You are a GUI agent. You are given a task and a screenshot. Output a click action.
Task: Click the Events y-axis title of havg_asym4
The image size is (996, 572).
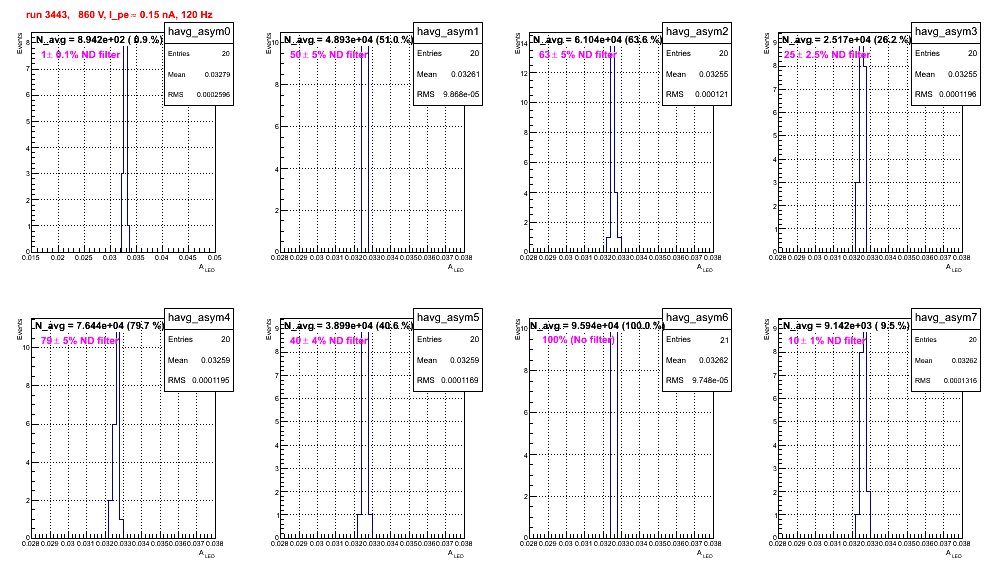(x=20, y=329)
